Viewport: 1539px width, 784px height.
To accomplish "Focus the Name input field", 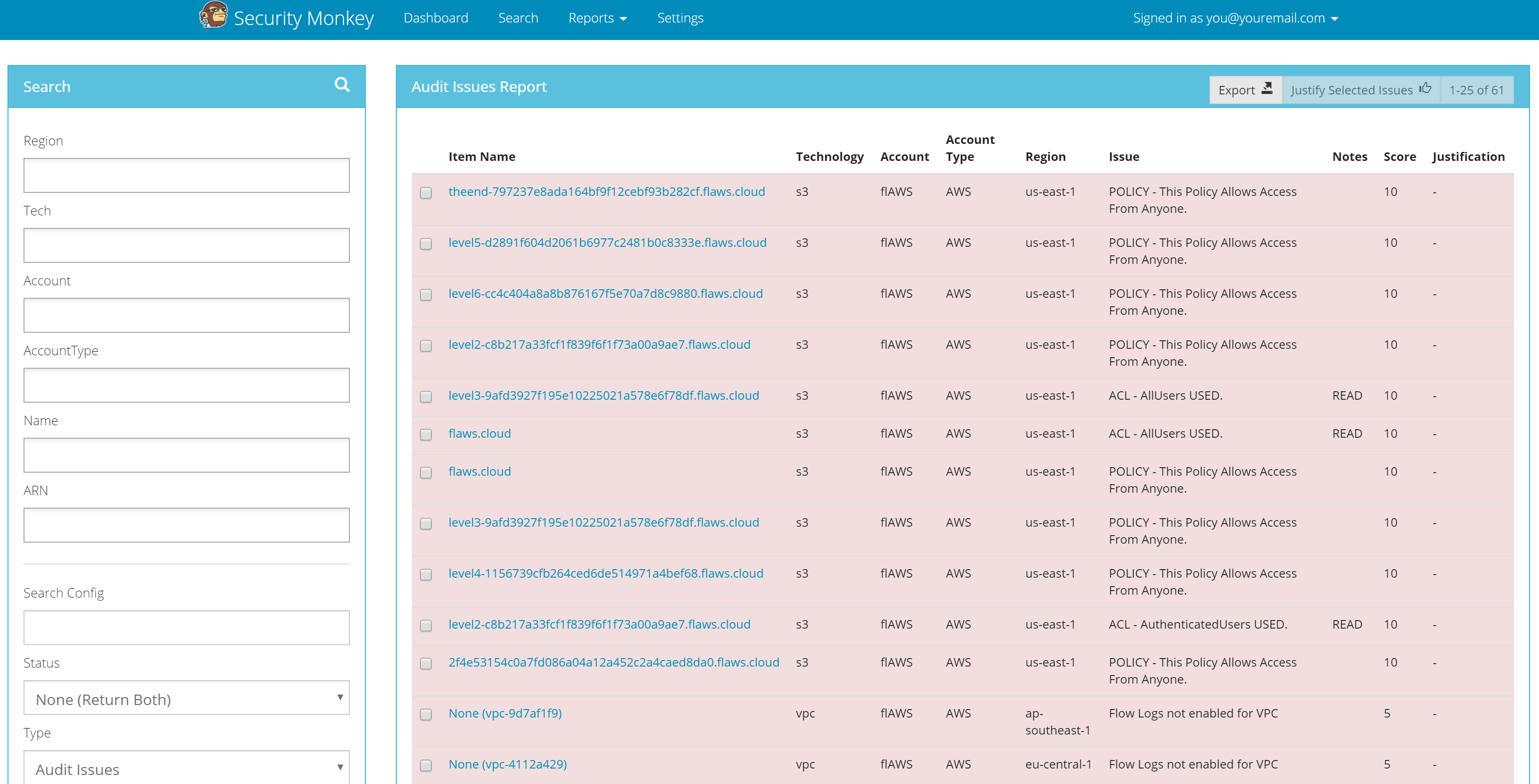I will tap(186, 455).
